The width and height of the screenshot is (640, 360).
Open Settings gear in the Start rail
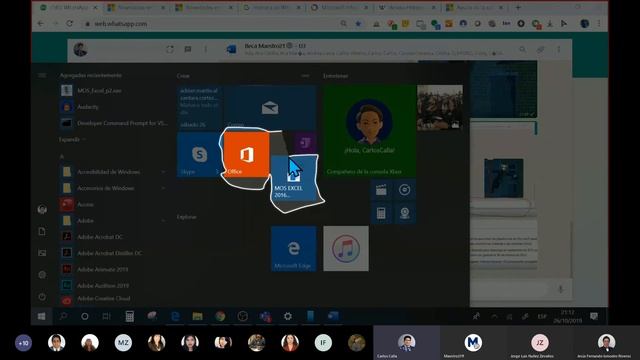42,275
